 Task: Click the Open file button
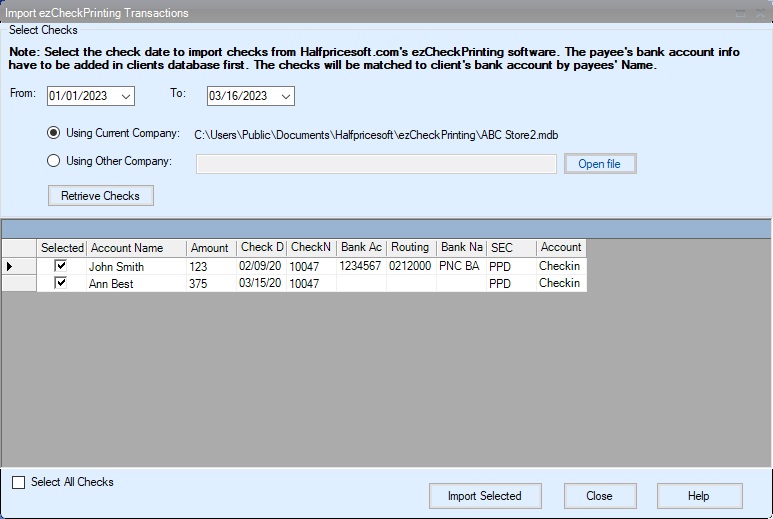[599, 163]
